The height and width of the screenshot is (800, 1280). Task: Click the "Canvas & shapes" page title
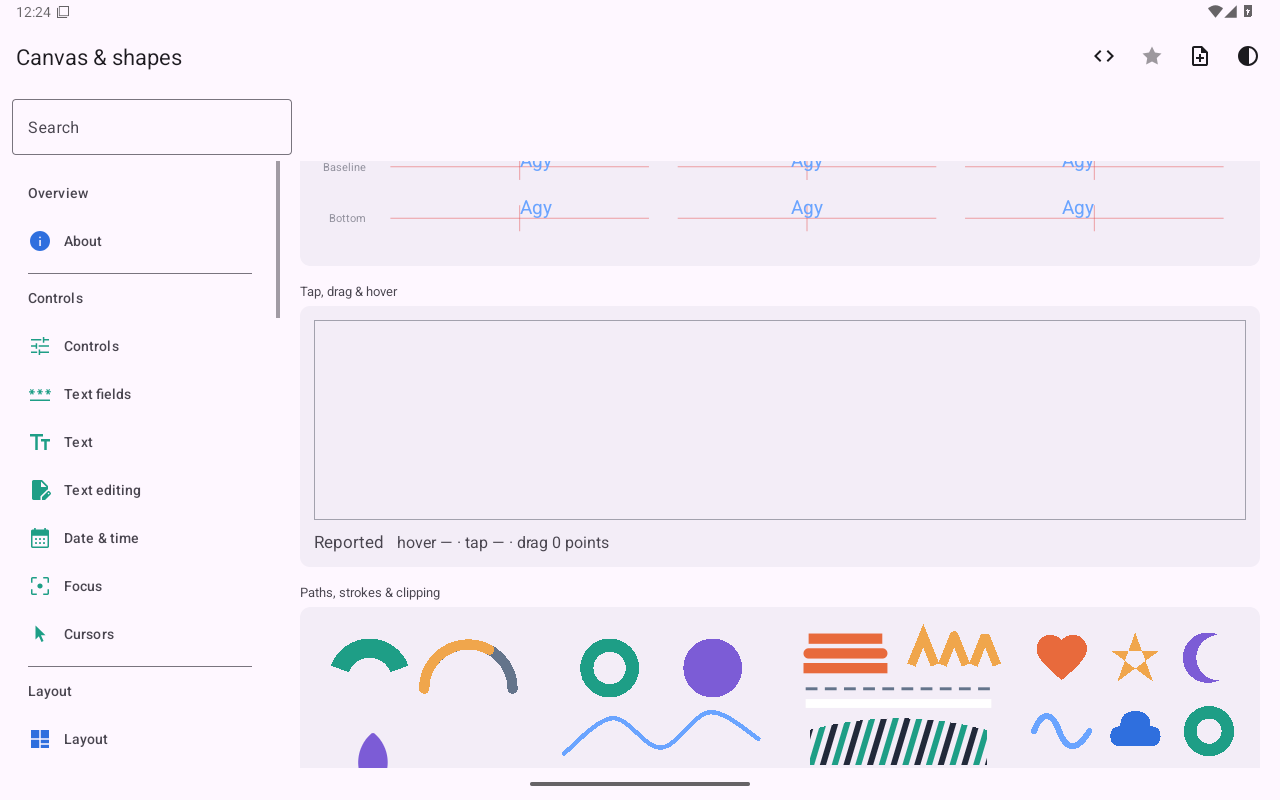click(x=99, y=57)
